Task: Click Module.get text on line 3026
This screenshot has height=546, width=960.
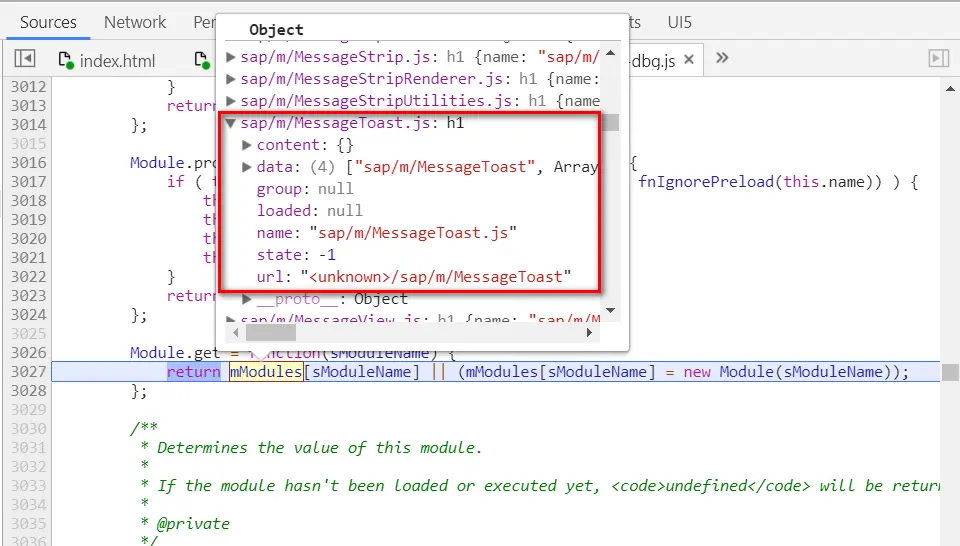Action: click(x=174, y=353)
